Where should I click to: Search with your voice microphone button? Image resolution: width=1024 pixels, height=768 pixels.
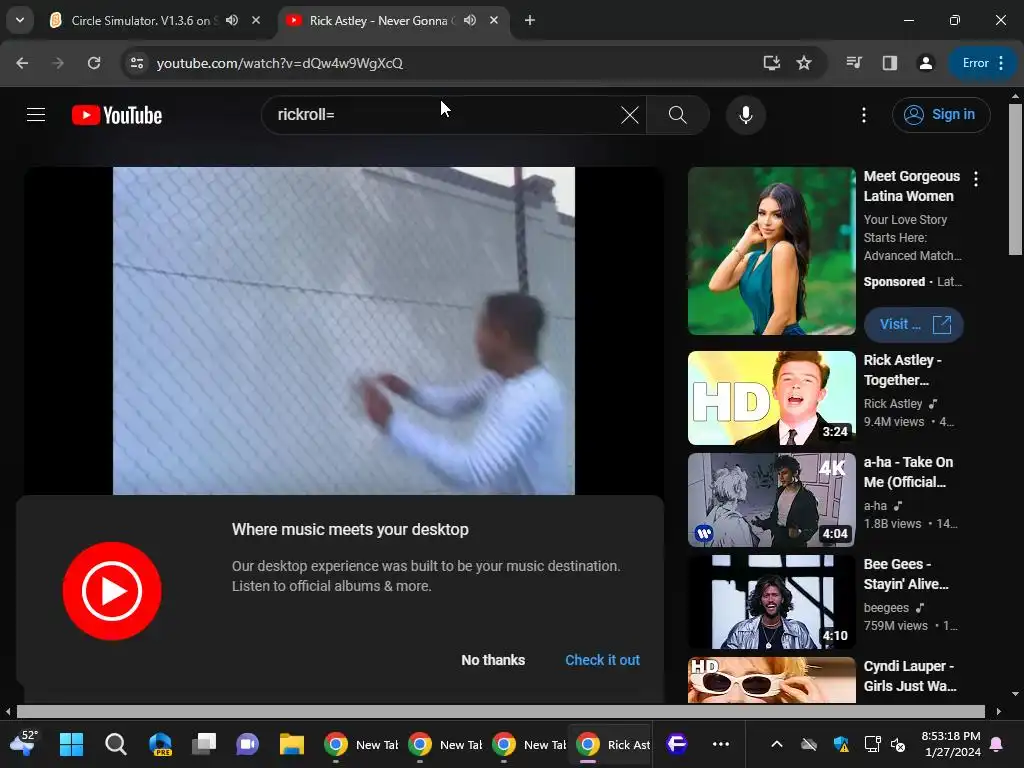pyautogui.click(x=746, y=115)
